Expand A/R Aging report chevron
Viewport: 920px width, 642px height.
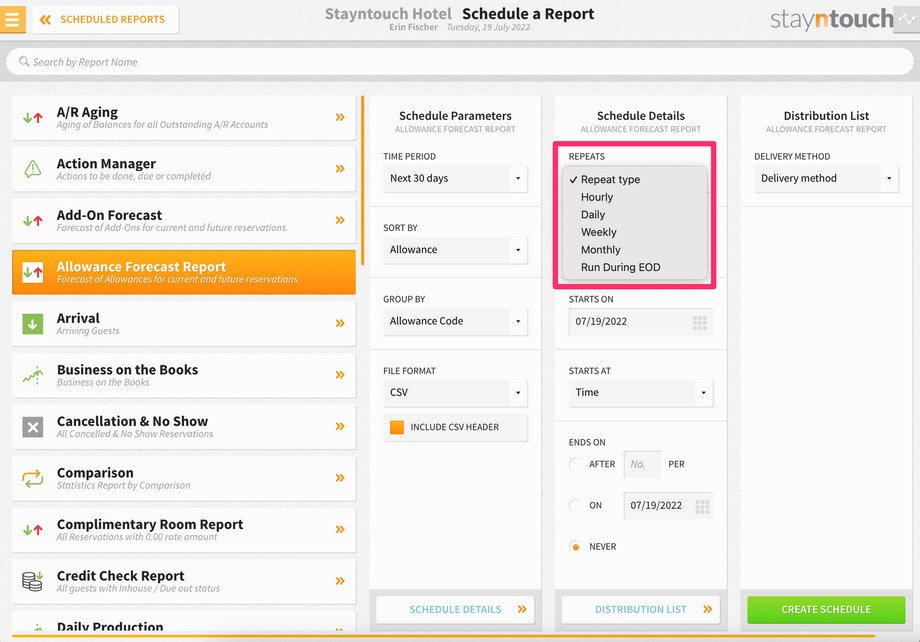coord(340,117)
